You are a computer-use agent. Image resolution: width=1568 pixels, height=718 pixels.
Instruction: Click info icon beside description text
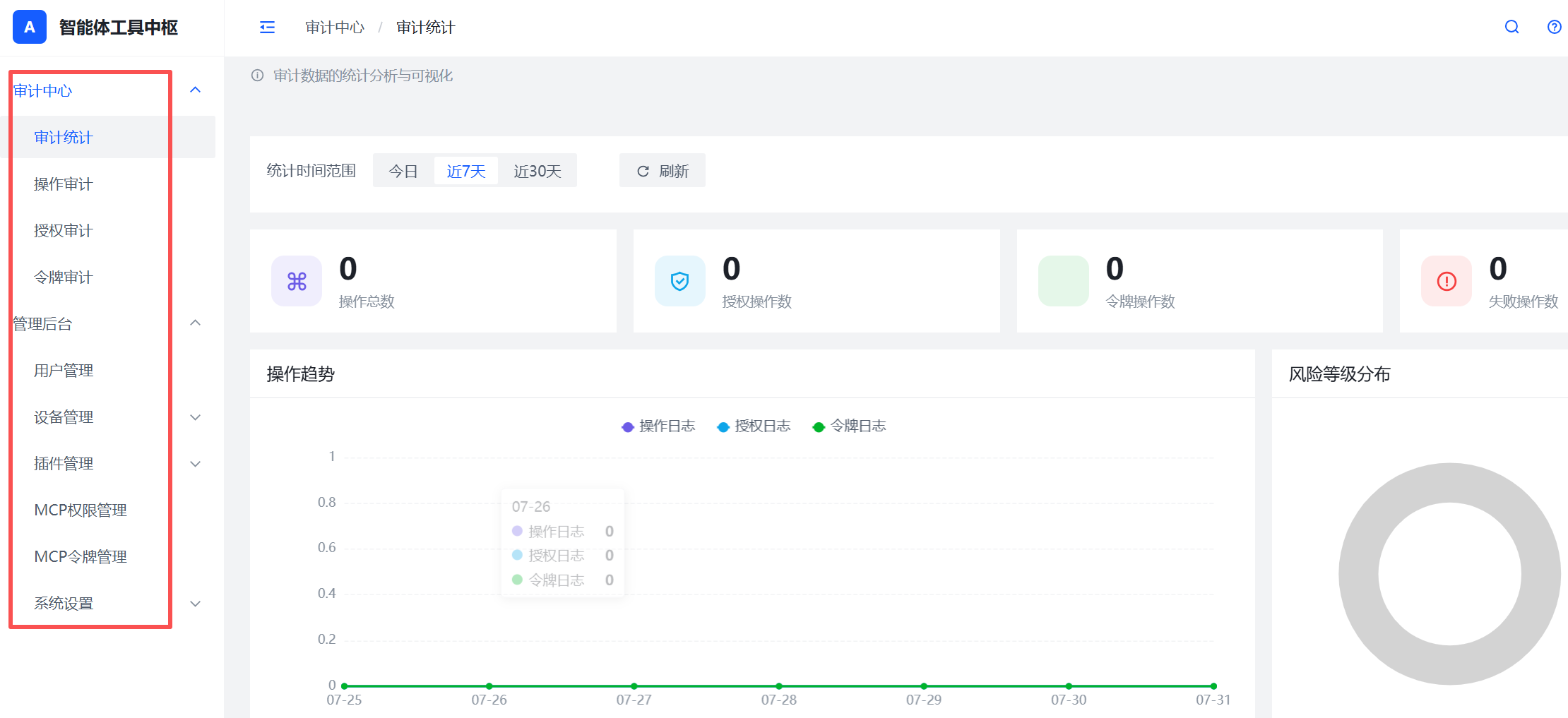pyautogui.click(x=257, y=76)
